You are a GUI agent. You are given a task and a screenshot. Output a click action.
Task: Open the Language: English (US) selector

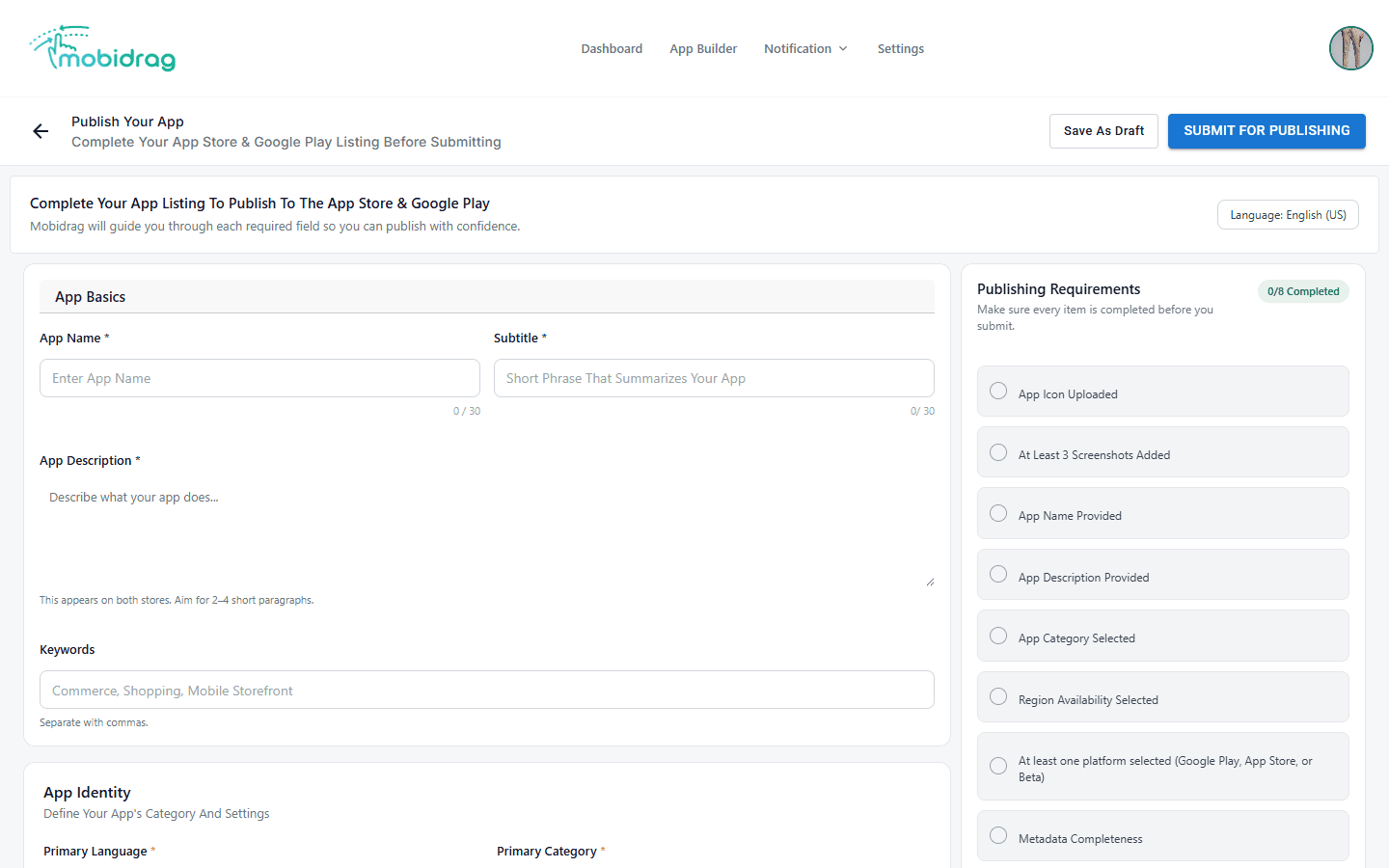tap(1288, 215)
